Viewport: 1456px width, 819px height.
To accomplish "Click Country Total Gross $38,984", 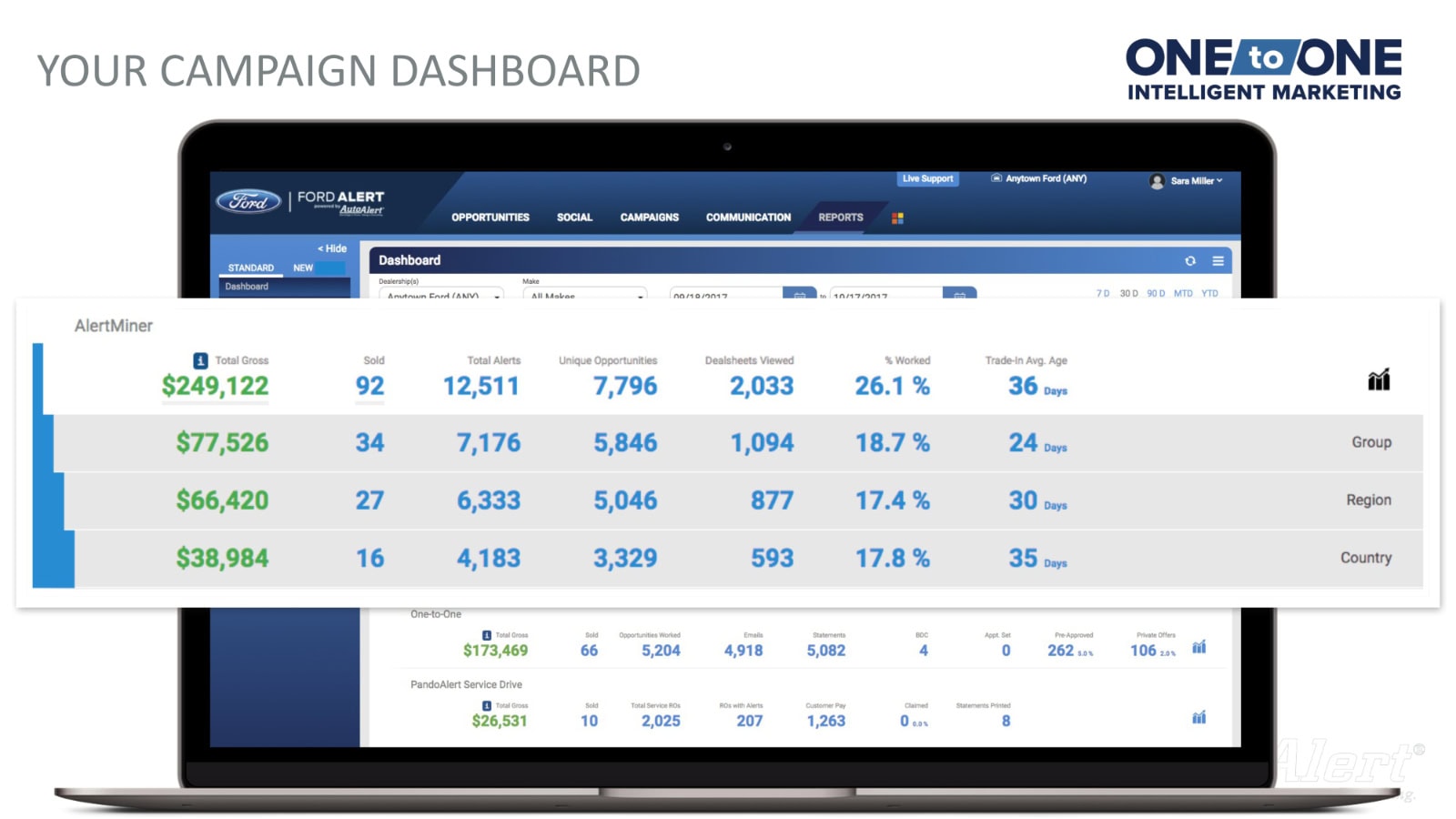I will pos(222,559).
